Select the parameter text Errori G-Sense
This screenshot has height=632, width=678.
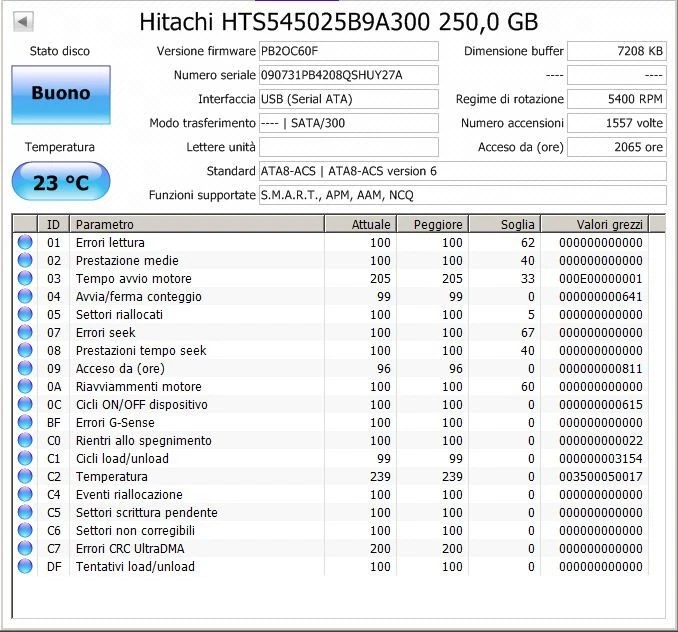115,422
